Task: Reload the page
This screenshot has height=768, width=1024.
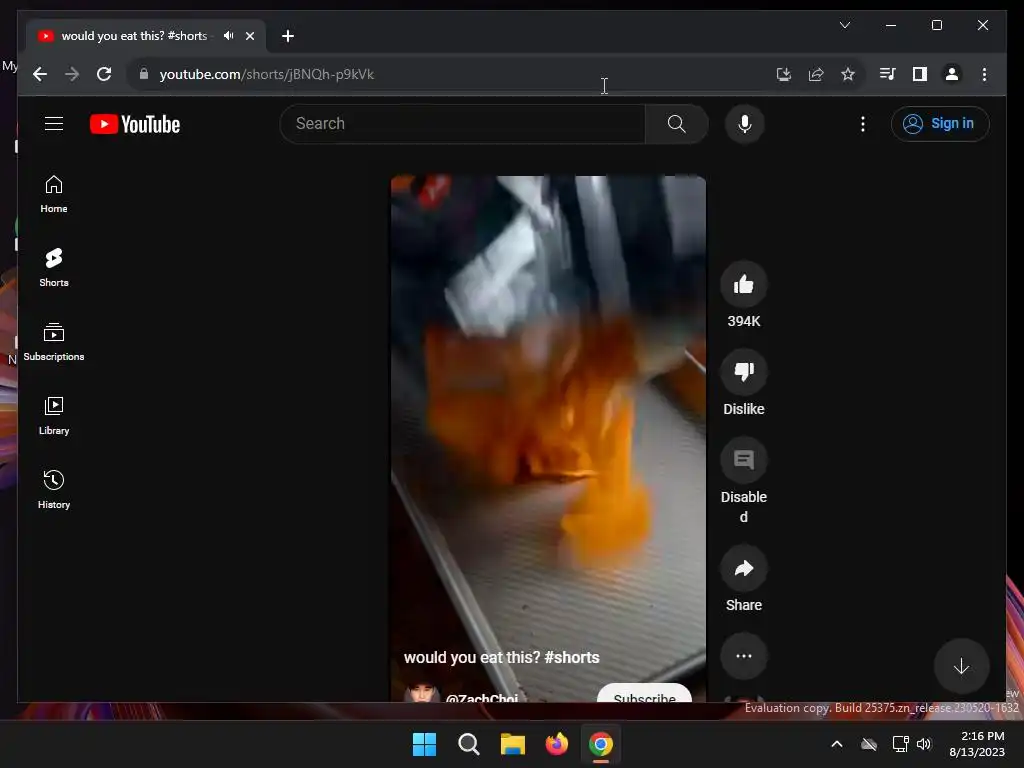Action: 104,74
